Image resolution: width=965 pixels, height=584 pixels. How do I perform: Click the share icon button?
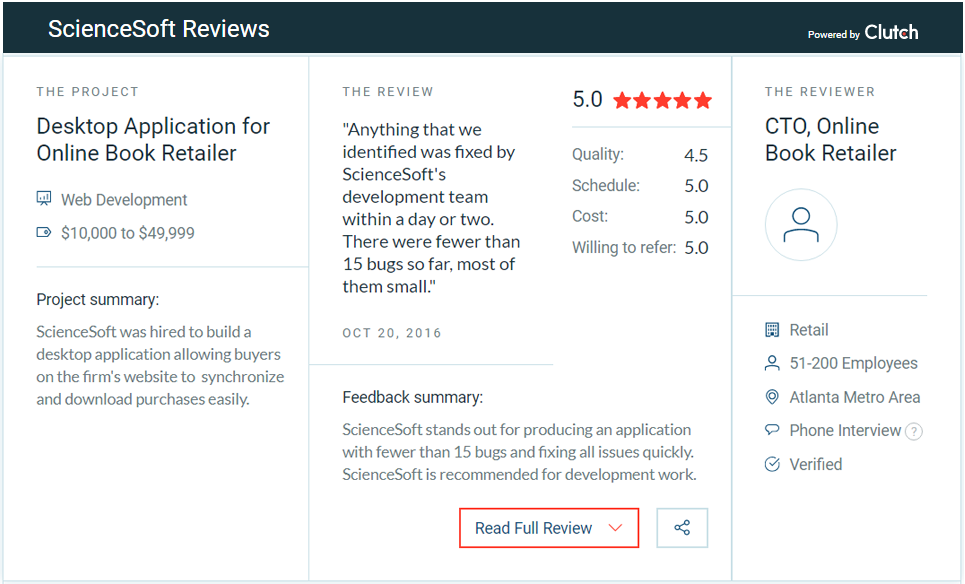point(682,528)
